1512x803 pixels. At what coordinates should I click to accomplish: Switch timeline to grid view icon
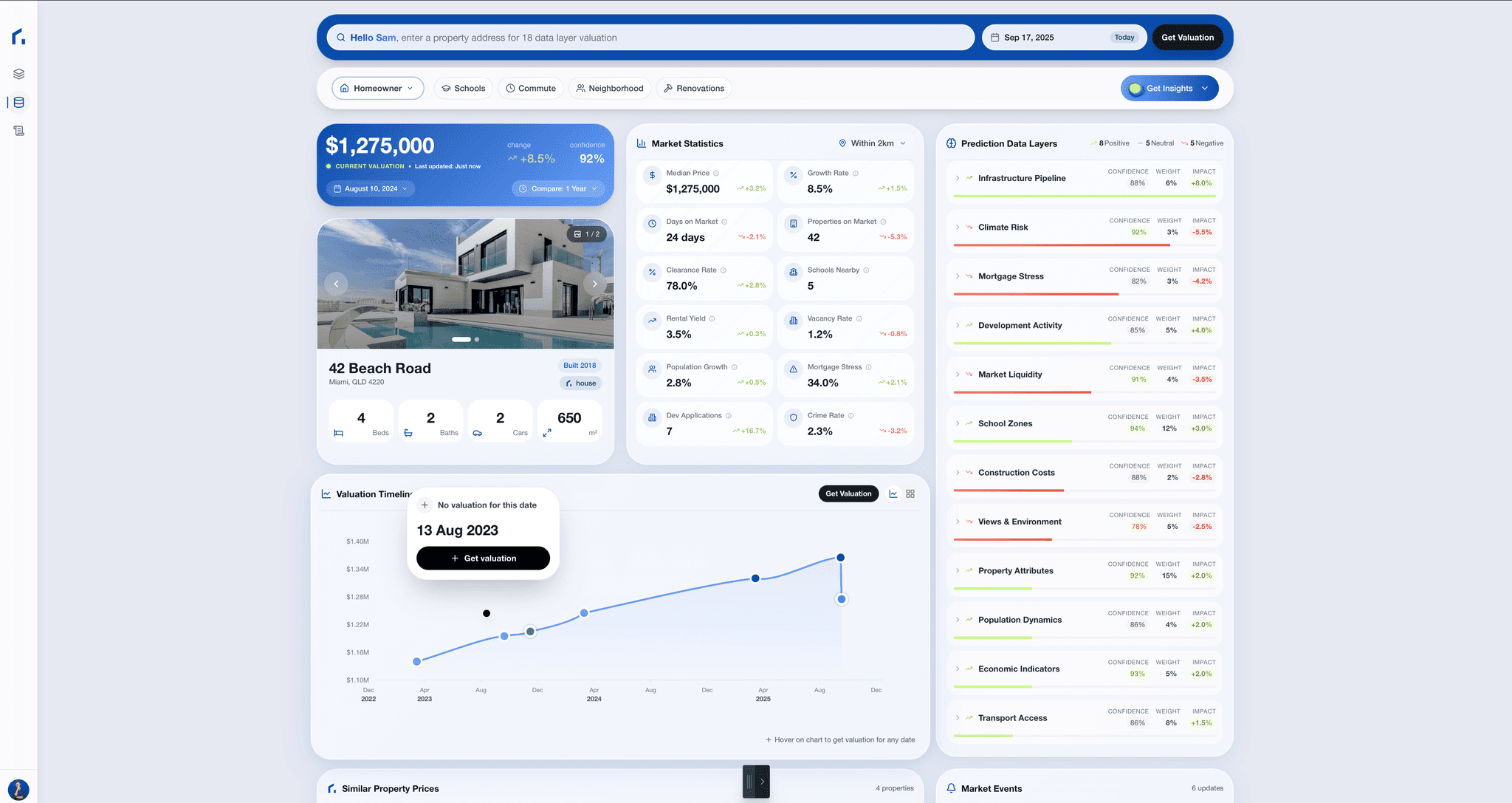click(x=910, y=494)
